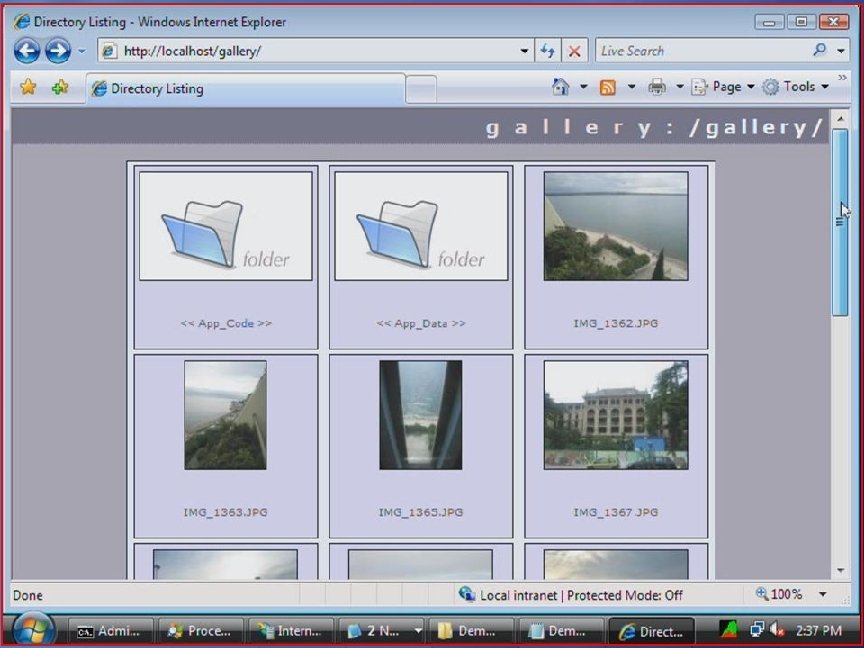Click the system clock showing 2:37 PM
Image resolution: width=864 pixels, height=648 pixels.
point(819,630)
